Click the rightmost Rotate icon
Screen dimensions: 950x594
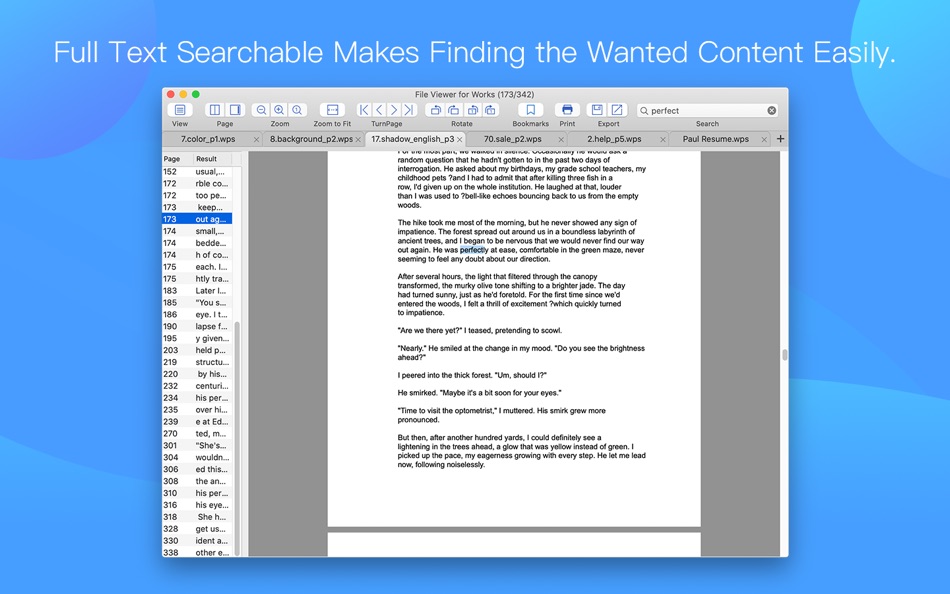491,110
